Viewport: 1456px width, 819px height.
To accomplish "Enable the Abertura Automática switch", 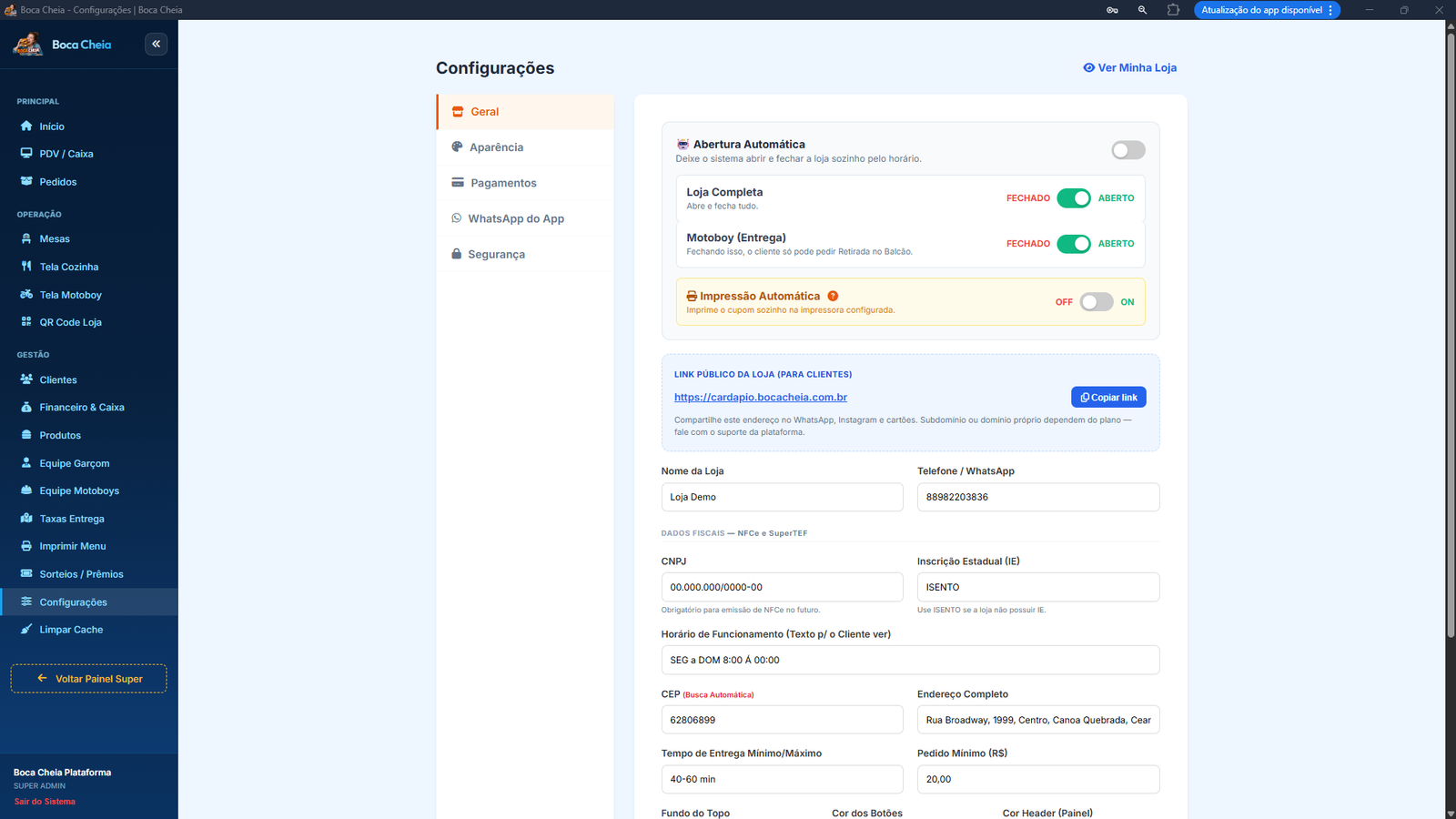I will 1128,150.
